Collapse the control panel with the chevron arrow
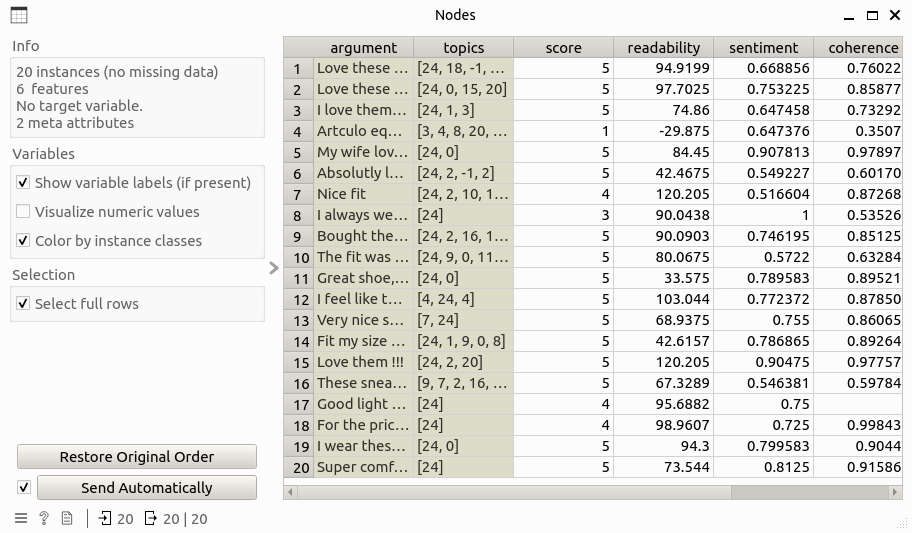 click(274, 268)
